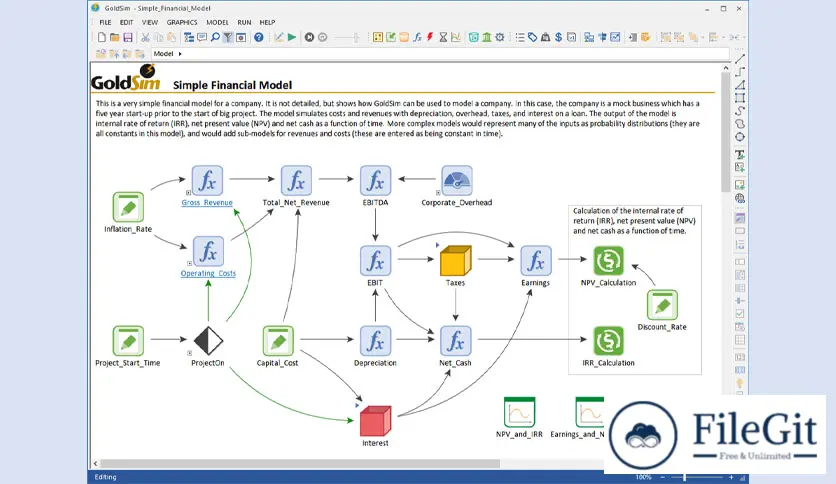The width and height of the screenshot is (836, 484).
Task: Select the NPV_Calculation element
Action: 608,260
